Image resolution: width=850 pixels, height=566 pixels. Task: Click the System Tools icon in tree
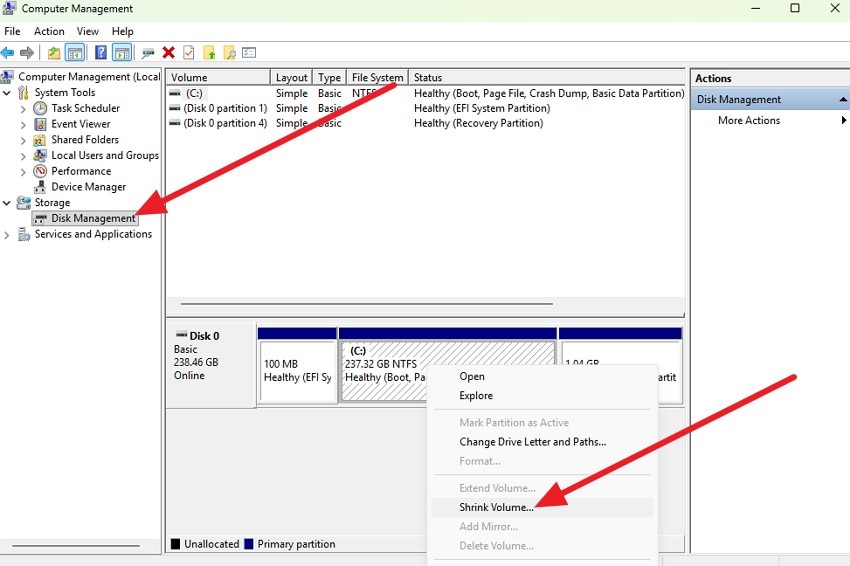(23, 93)
